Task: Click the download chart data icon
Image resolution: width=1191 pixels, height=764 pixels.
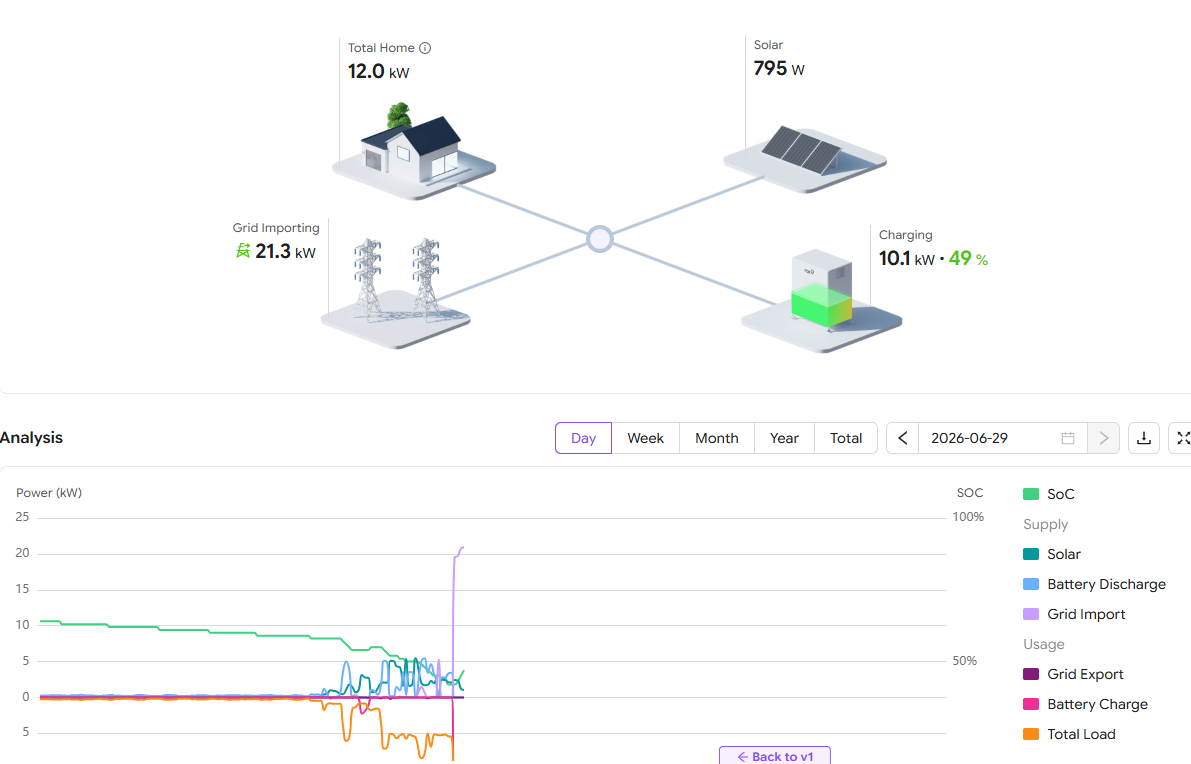Action: tap(1144, 438)
